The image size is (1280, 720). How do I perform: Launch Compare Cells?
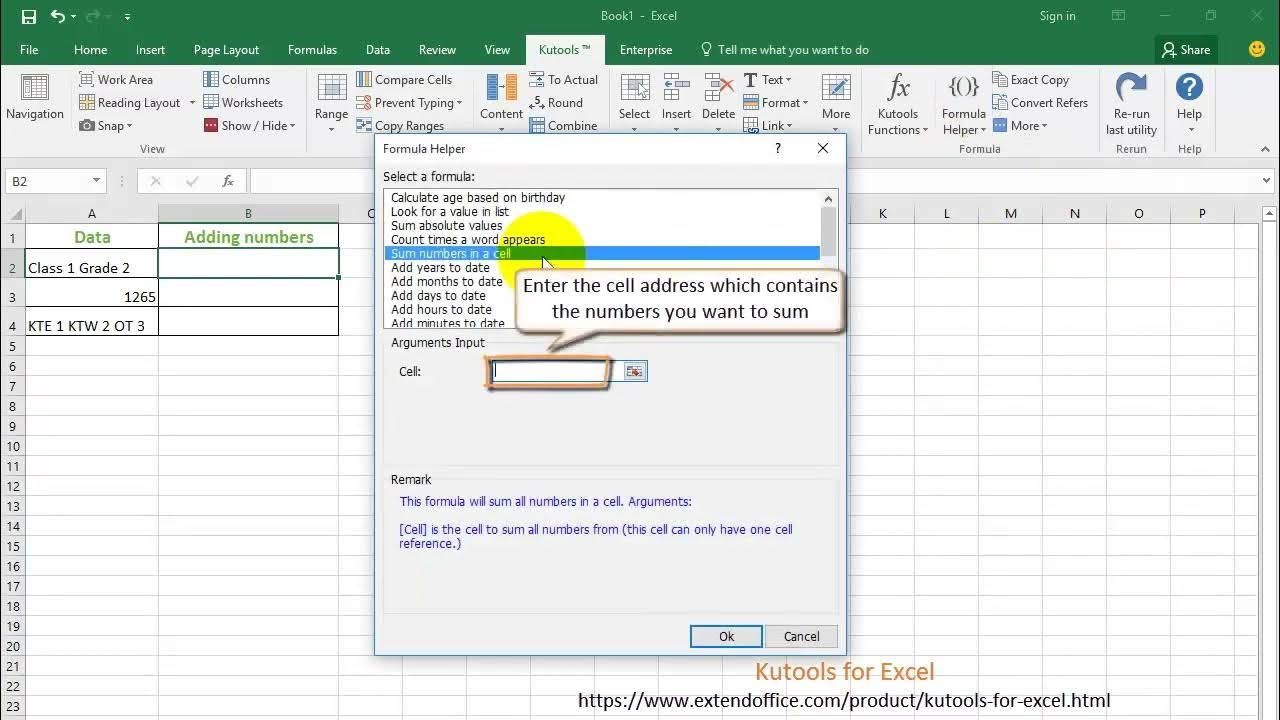[404, 79]
